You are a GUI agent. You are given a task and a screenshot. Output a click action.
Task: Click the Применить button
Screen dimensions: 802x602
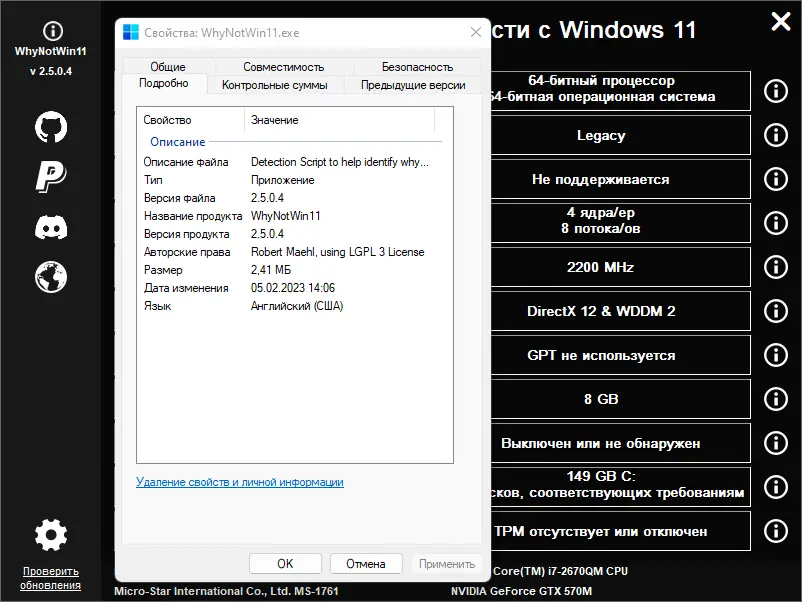(x=447, y=564)
